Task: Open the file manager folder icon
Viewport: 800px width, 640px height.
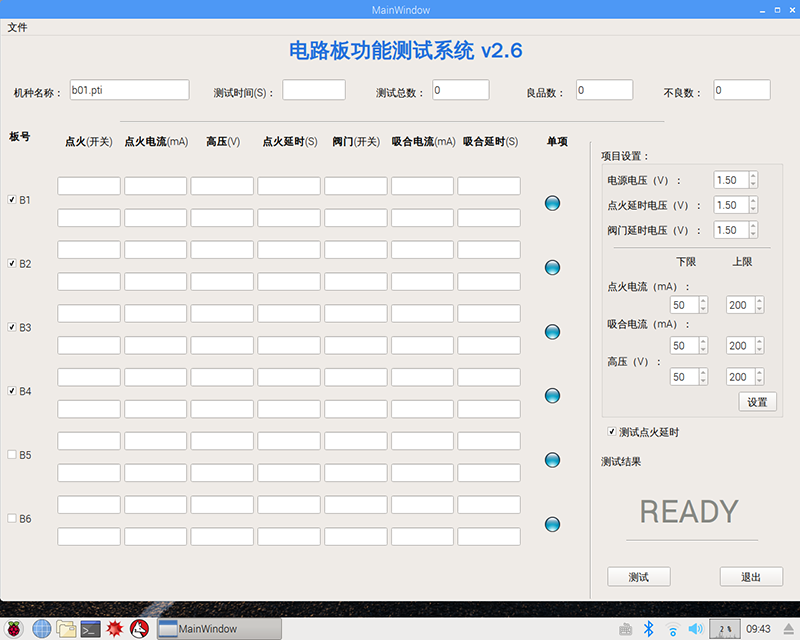Action: pyautogui.click(x=66, y=629)
